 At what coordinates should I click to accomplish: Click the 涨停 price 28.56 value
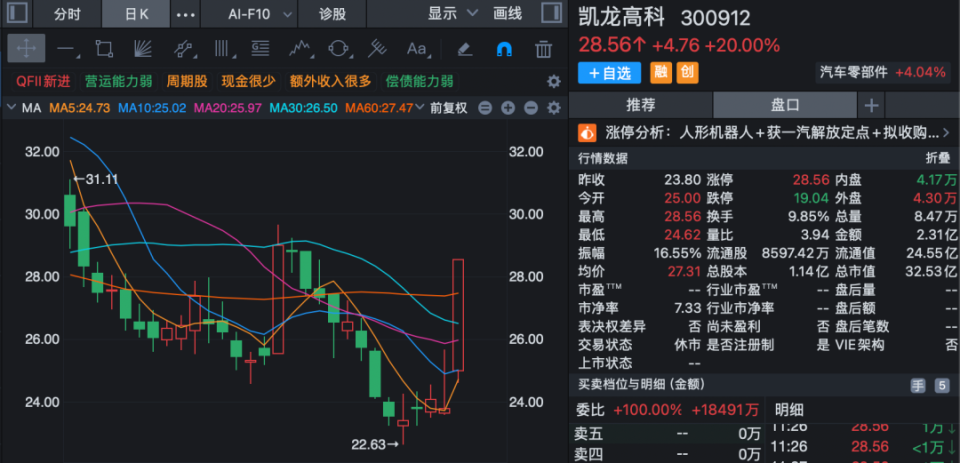coord(811,180)
